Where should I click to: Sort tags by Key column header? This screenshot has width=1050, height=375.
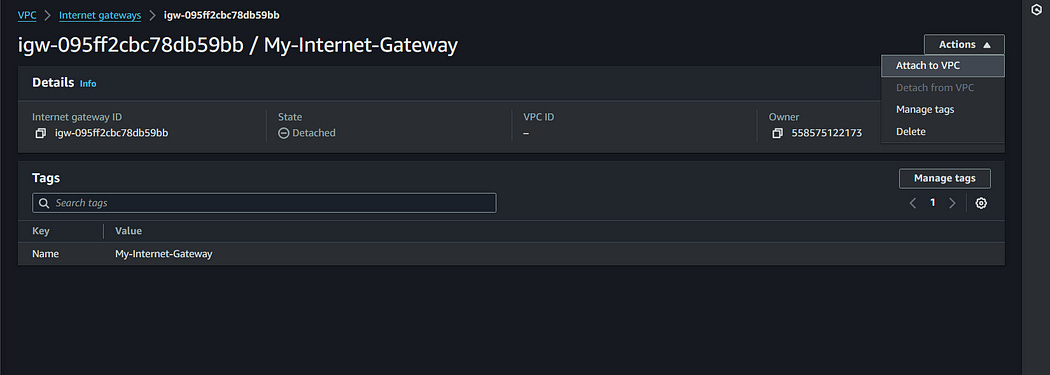coord(41,231)
